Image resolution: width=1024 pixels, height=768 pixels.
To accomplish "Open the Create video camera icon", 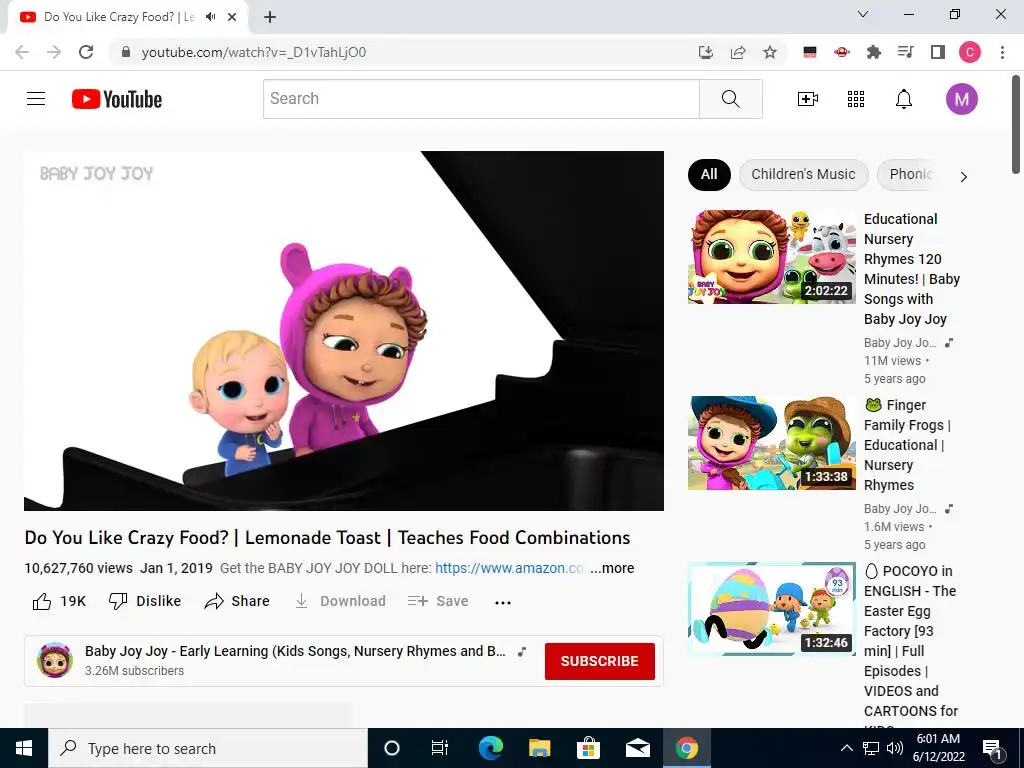I will [x=808, y=99].
